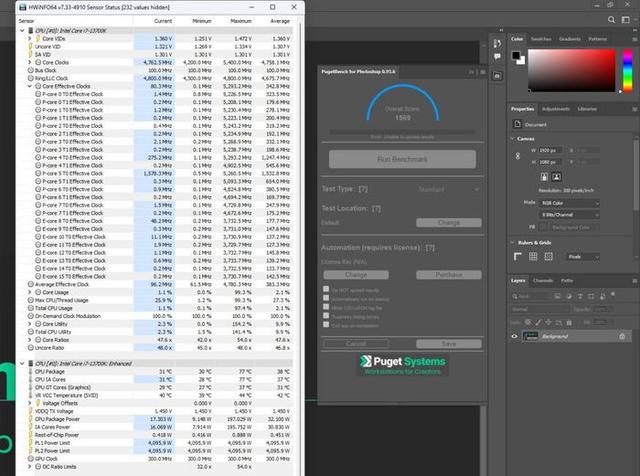Click the Cancel button in PugetBench
This screenshot has height=476, width=640.
coord(356,344)
